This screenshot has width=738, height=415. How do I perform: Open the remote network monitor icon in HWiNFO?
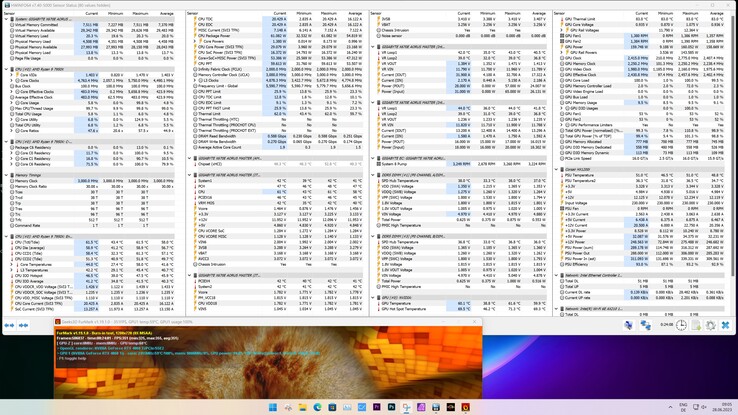(629, 325)
